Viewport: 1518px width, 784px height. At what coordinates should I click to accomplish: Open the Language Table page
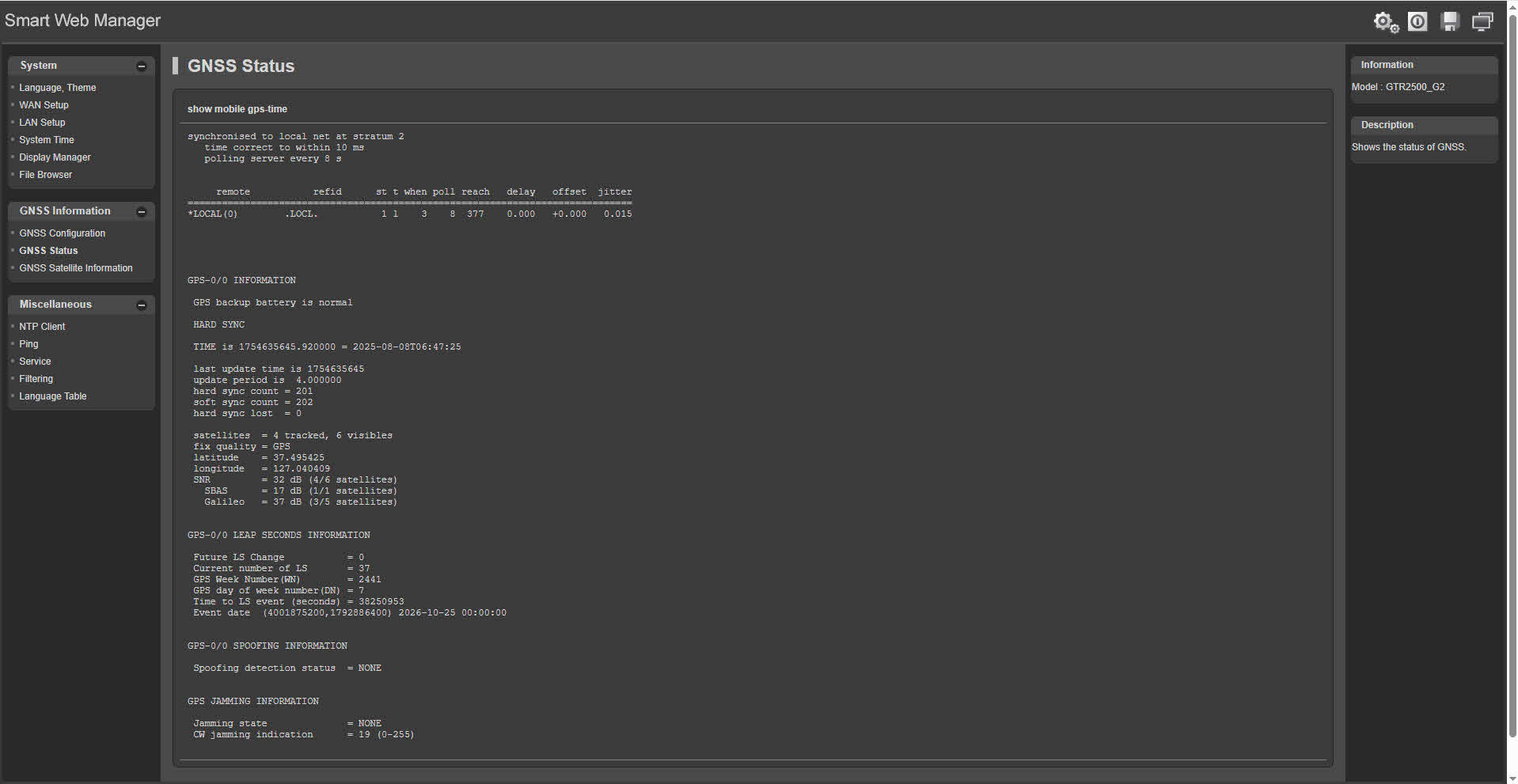click(x=53, y=396)
